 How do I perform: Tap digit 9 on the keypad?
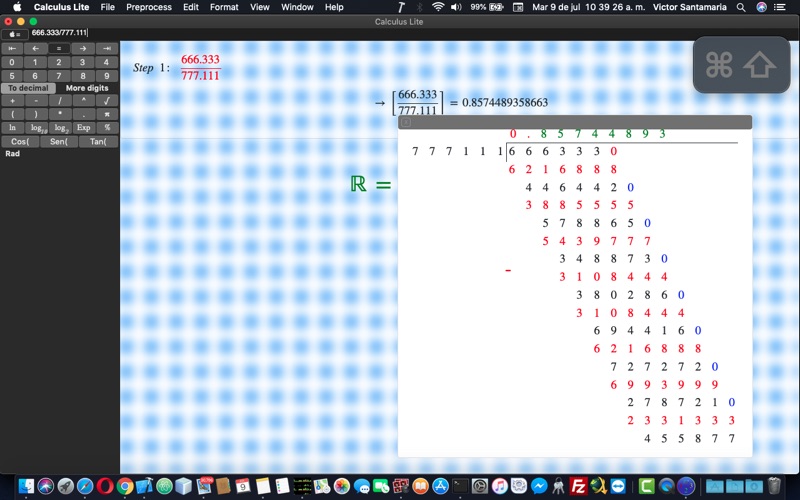pyautogui.click(x=107, y=76)
